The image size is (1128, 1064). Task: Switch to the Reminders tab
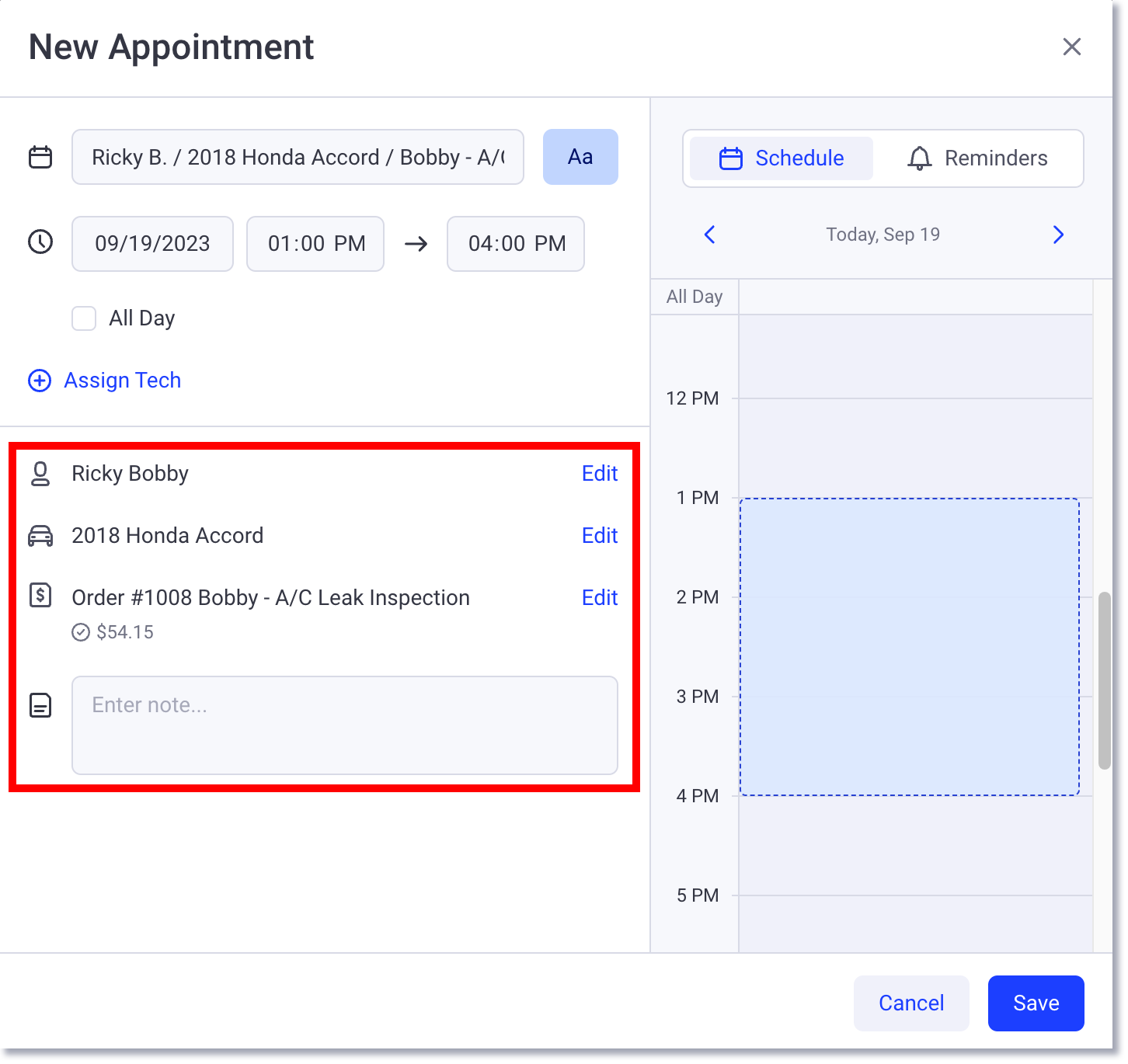pyautogui.click(x=982, y=158)
